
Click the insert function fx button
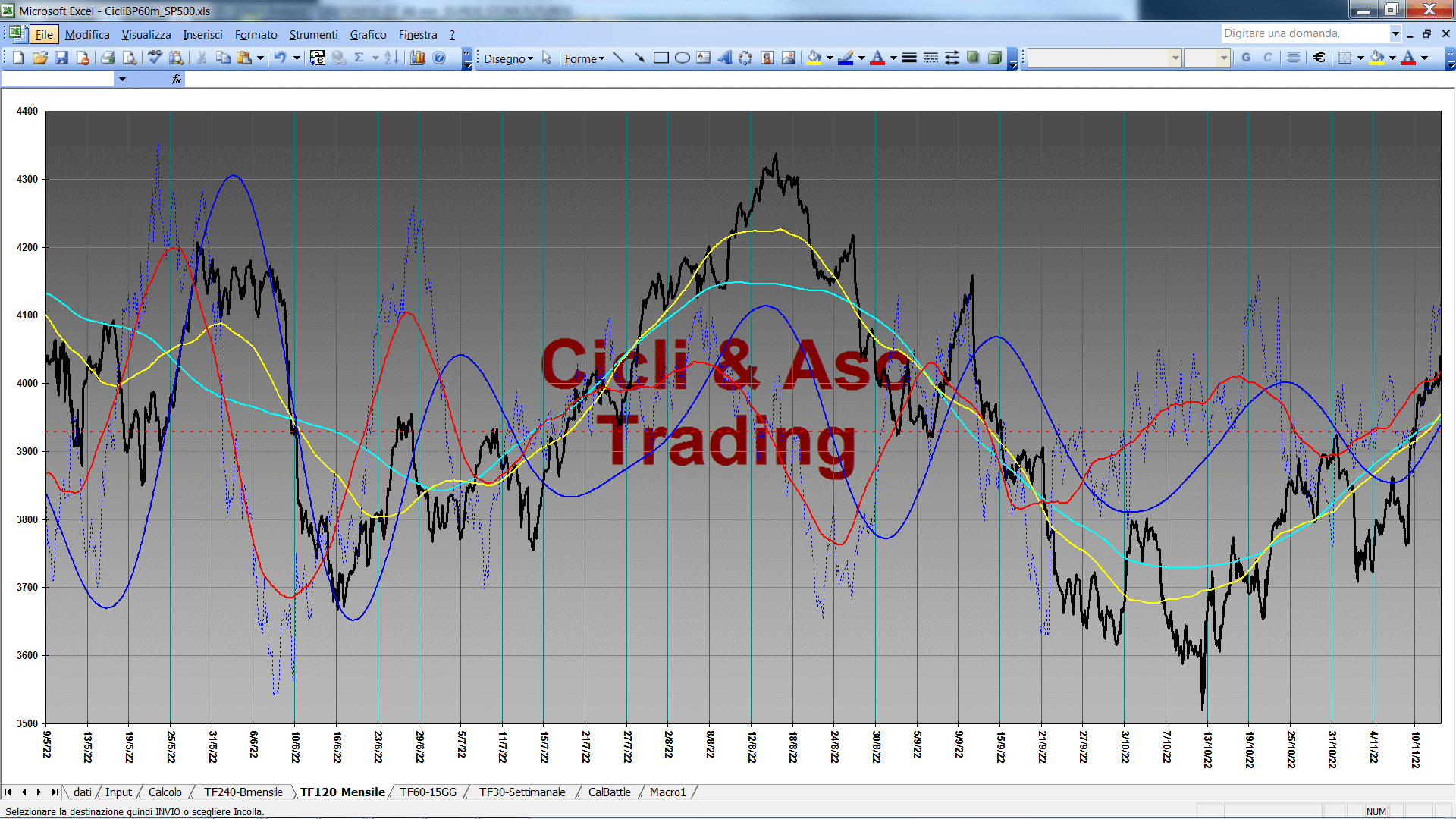pyautogui.click(x=177, y=79)
